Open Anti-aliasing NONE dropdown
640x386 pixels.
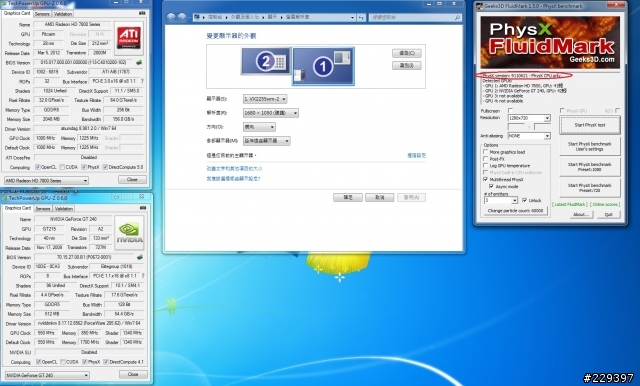point(529,136)
